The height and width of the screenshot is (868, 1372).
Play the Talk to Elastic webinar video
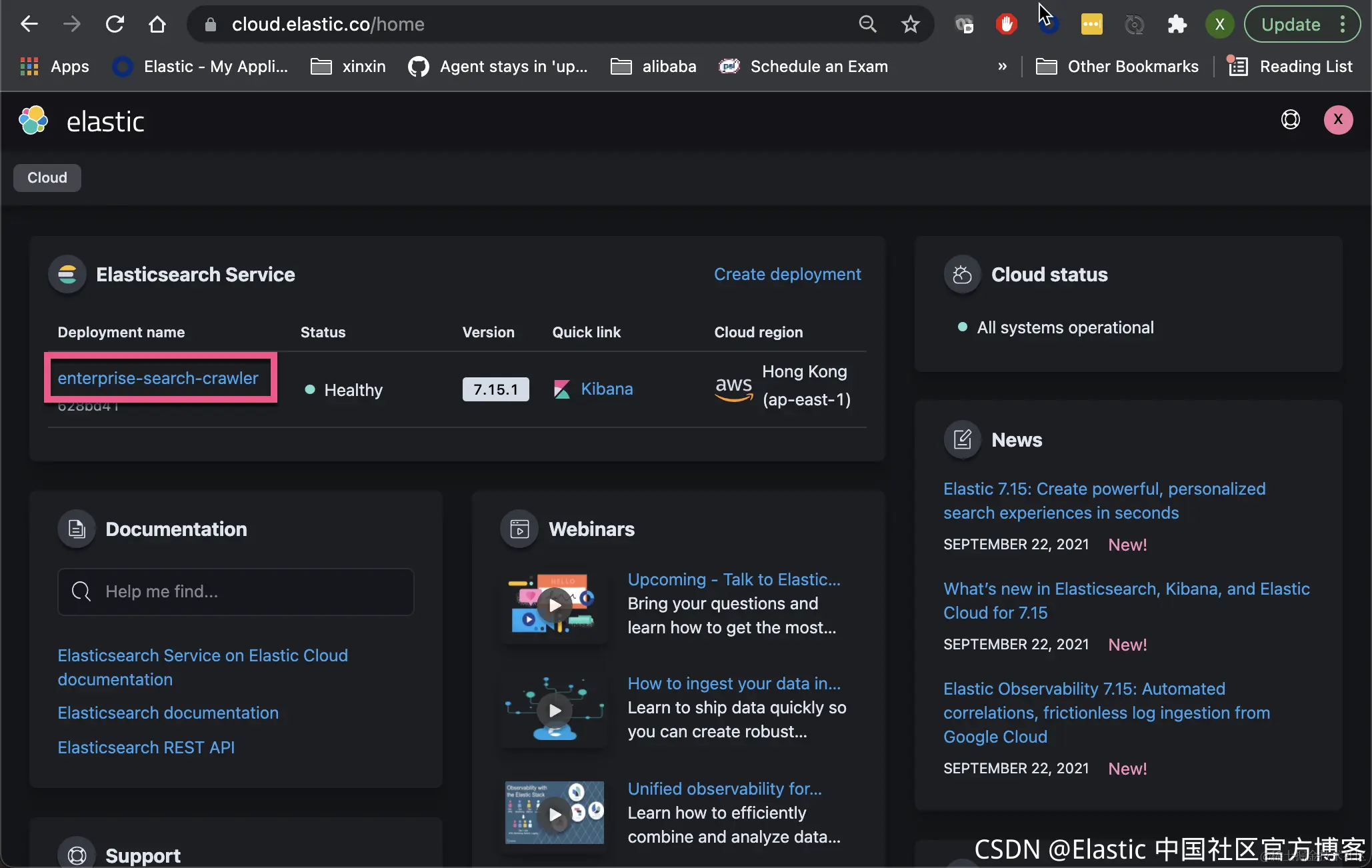(x=555, y=605)
